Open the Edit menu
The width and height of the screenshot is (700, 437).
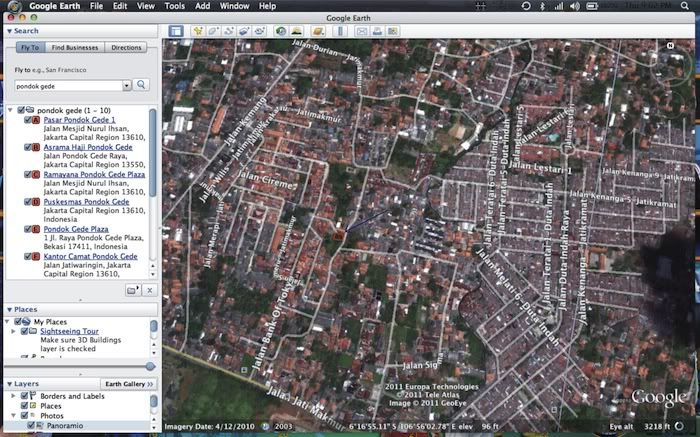click(120, 6)
